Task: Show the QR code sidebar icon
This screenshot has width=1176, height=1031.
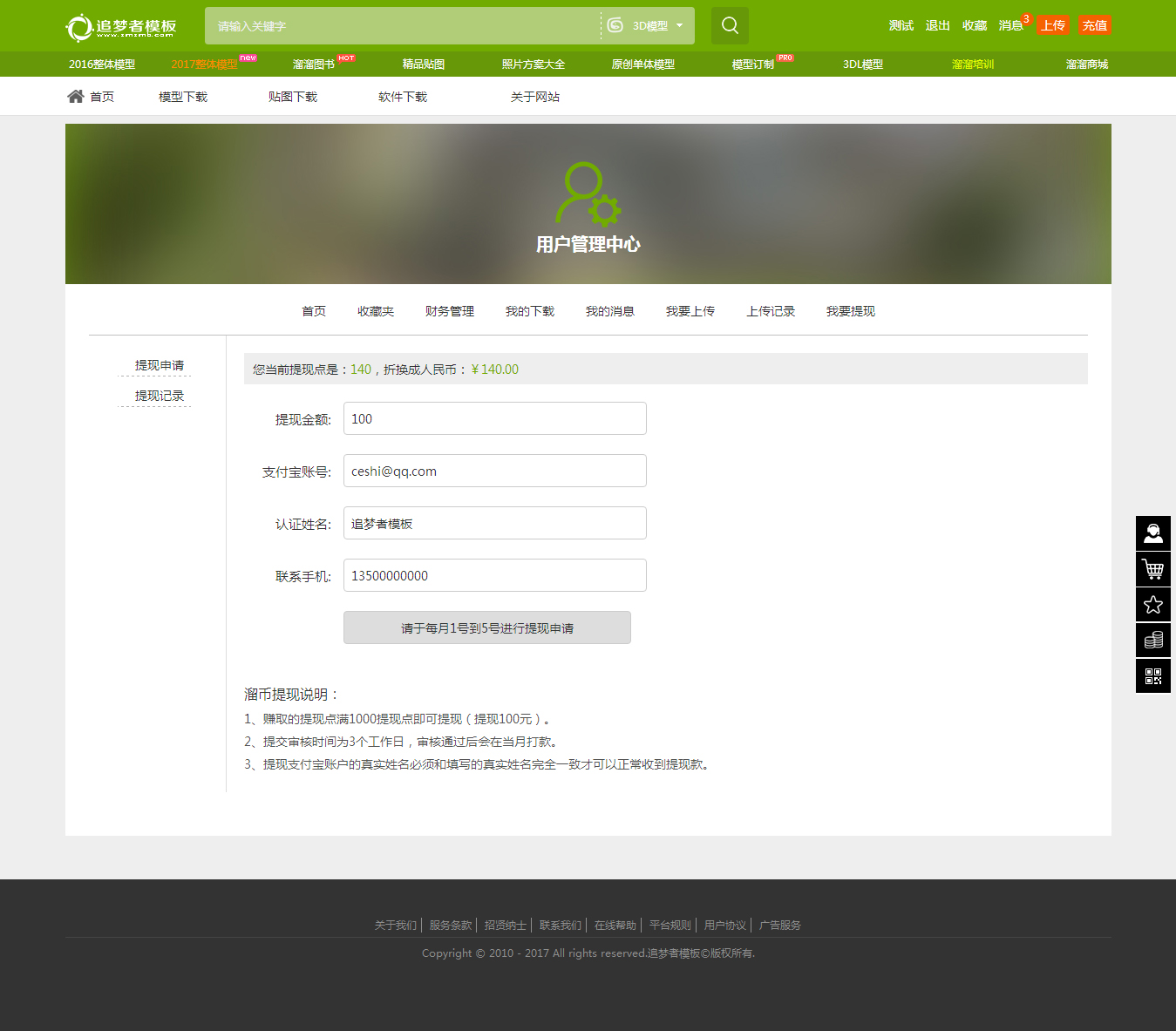Action: pyautogui.click(x=1152, y=676)
